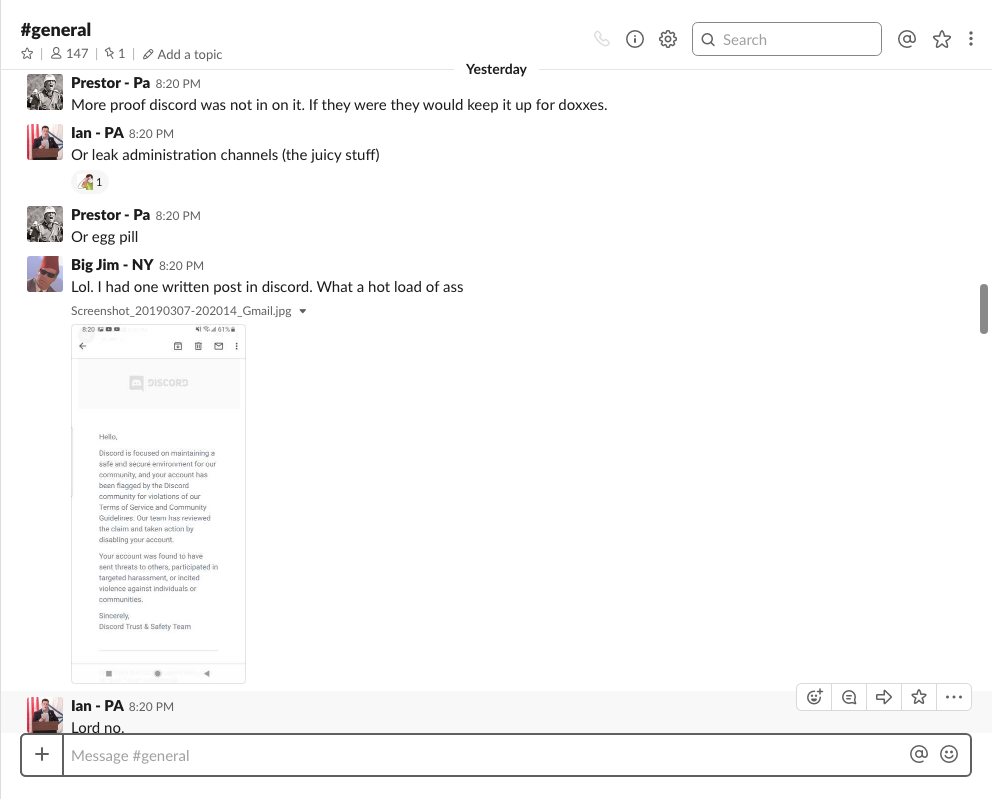
Task: Open more options kebab menu in header
Action: (971, 40)
